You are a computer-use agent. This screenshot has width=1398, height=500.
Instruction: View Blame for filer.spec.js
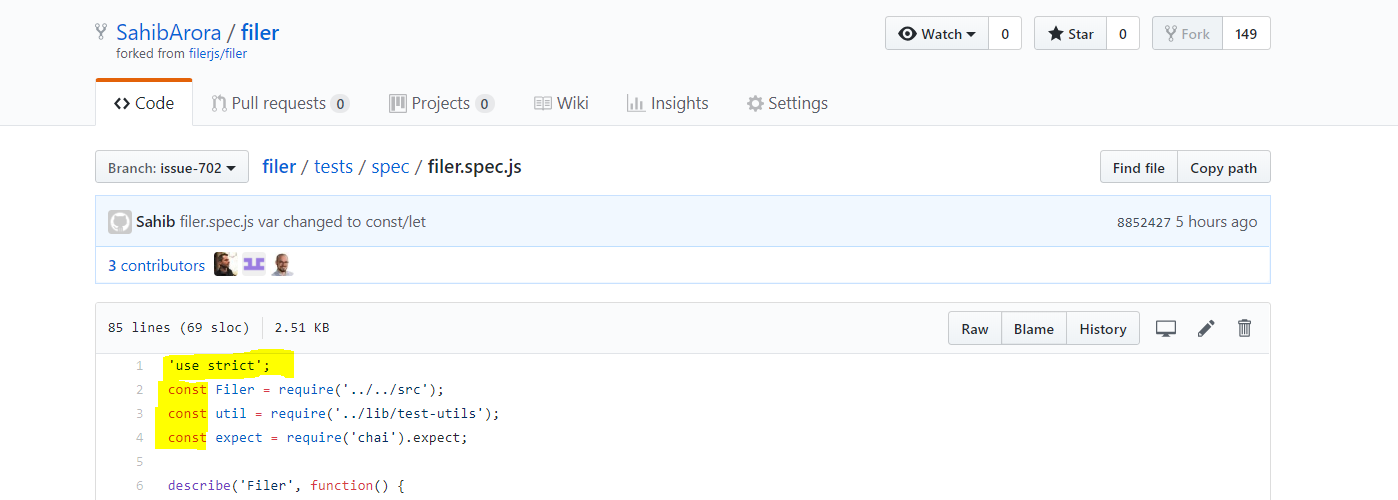[x=1034, y=329]
